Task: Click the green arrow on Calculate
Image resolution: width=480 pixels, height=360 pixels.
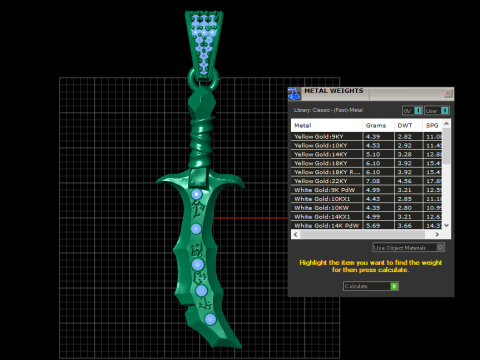Action: [394, 286]
